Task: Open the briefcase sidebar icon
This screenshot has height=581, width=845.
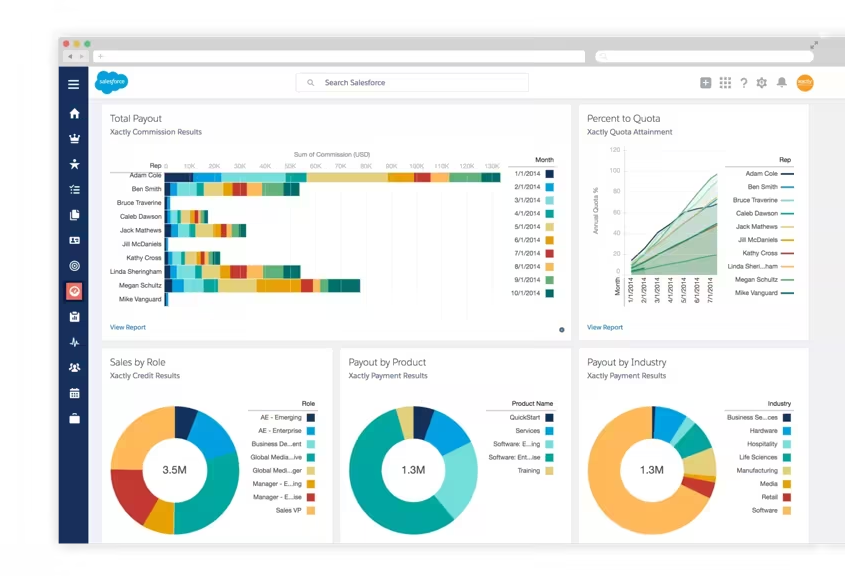Action: point(74,418)
